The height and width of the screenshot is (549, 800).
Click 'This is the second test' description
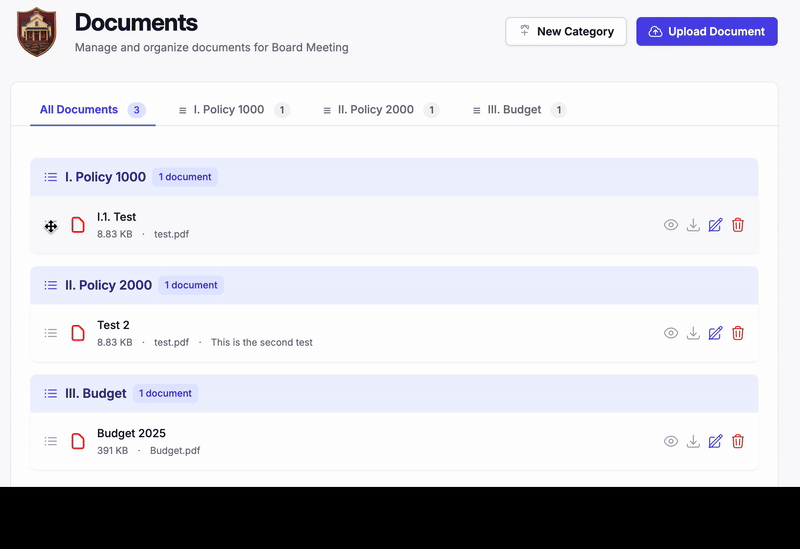pyautogui.click(x=262, y=342)
